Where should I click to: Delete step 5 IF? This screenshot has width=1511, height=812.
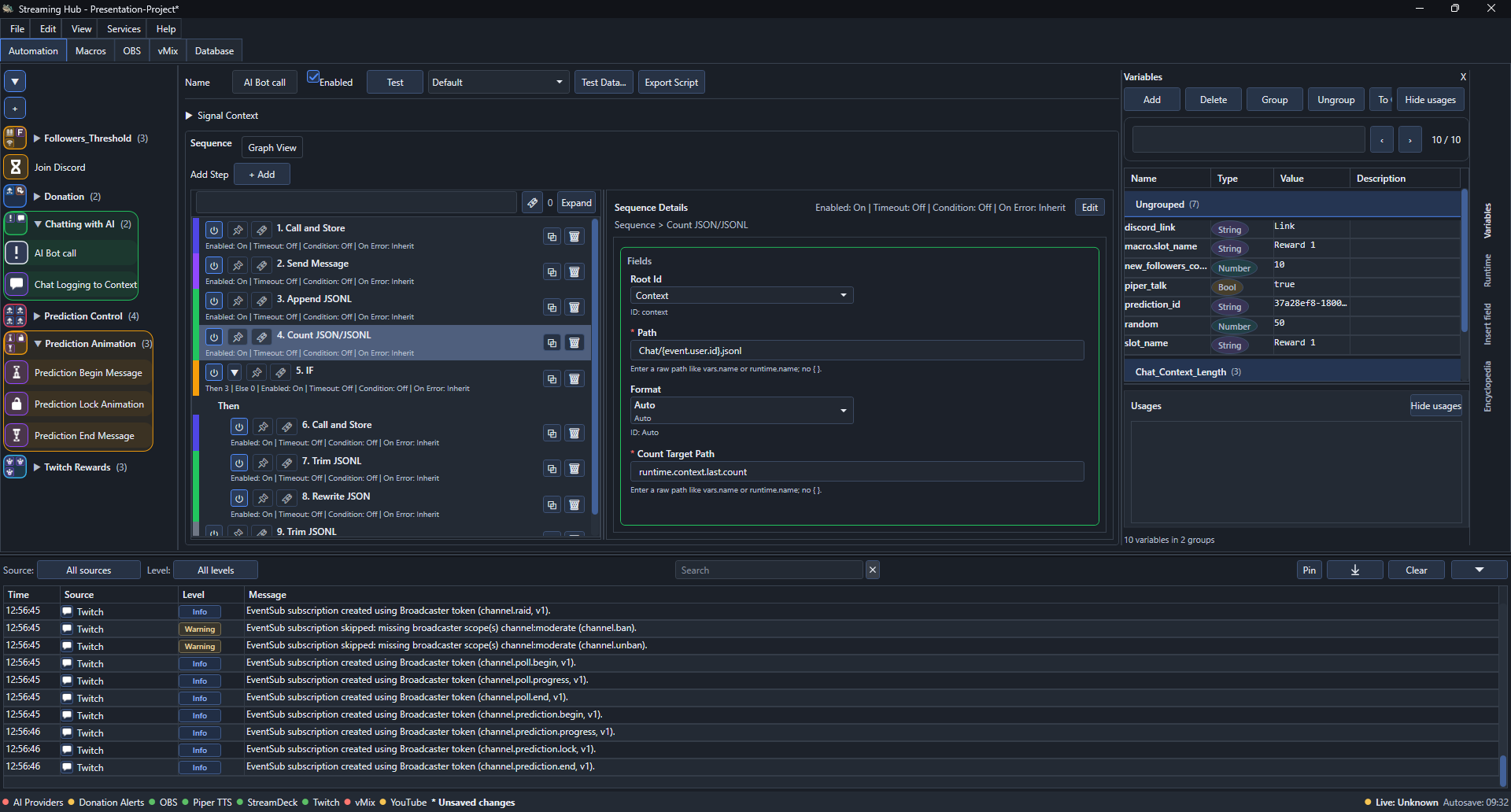pos(574,378)
